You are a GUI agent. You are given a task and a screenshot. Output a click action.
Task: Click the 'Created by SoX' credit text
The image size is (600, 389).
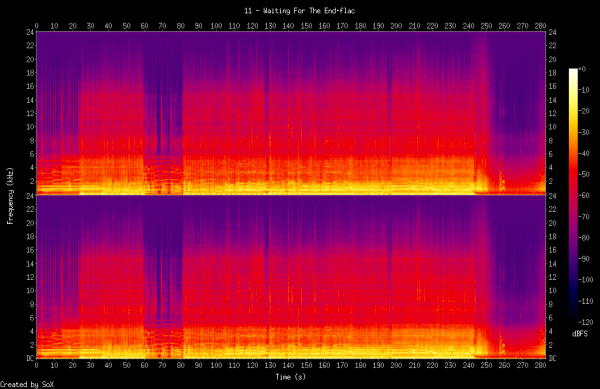[x=27, y=384]
